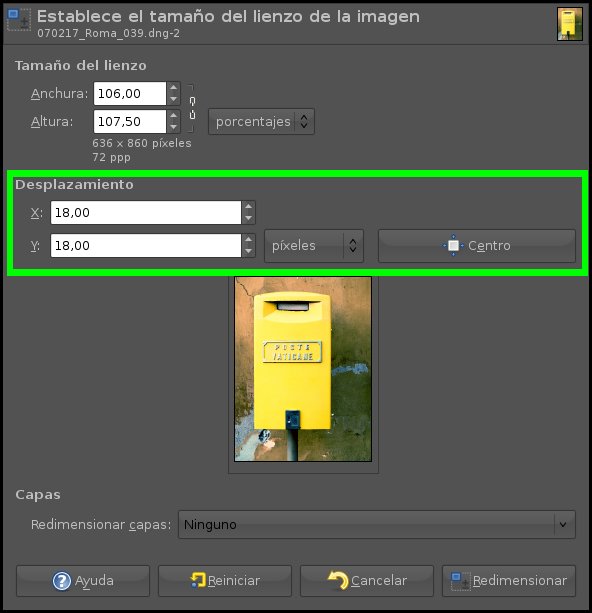This screenshot has width=592, height=613.
Task: Expand the Redimensionar capas dropdown
Action: pos(377,525)
